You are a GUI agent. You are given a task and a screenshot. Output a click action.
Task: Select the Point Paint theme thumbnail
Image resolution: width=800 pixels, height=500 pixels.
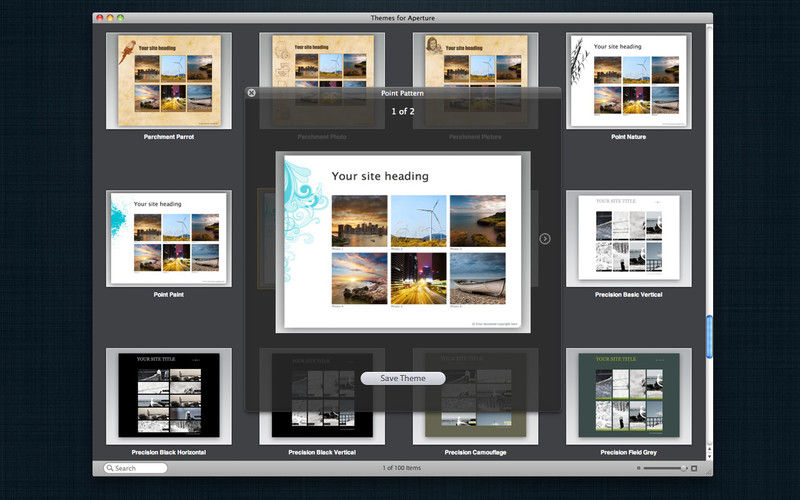[169, 238]
